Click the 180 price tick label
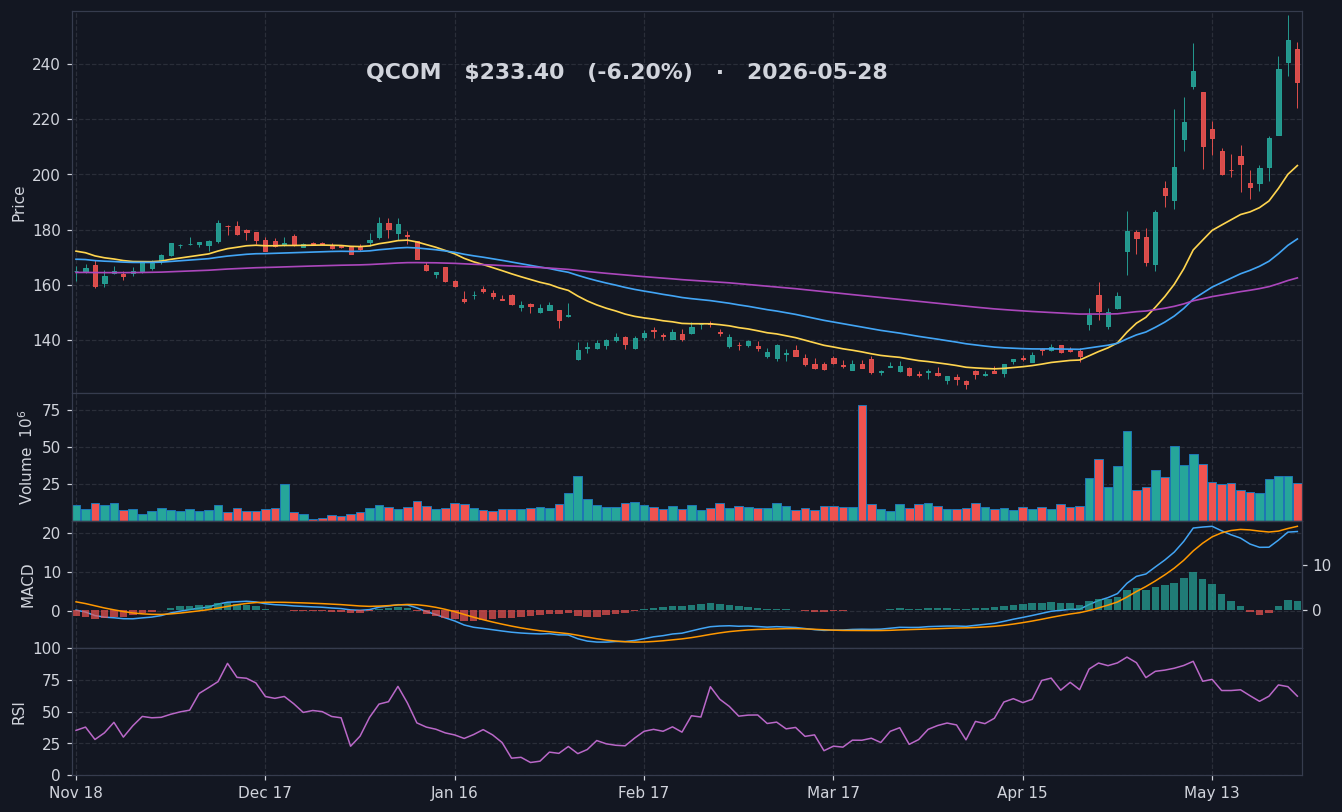 (47, 230)
